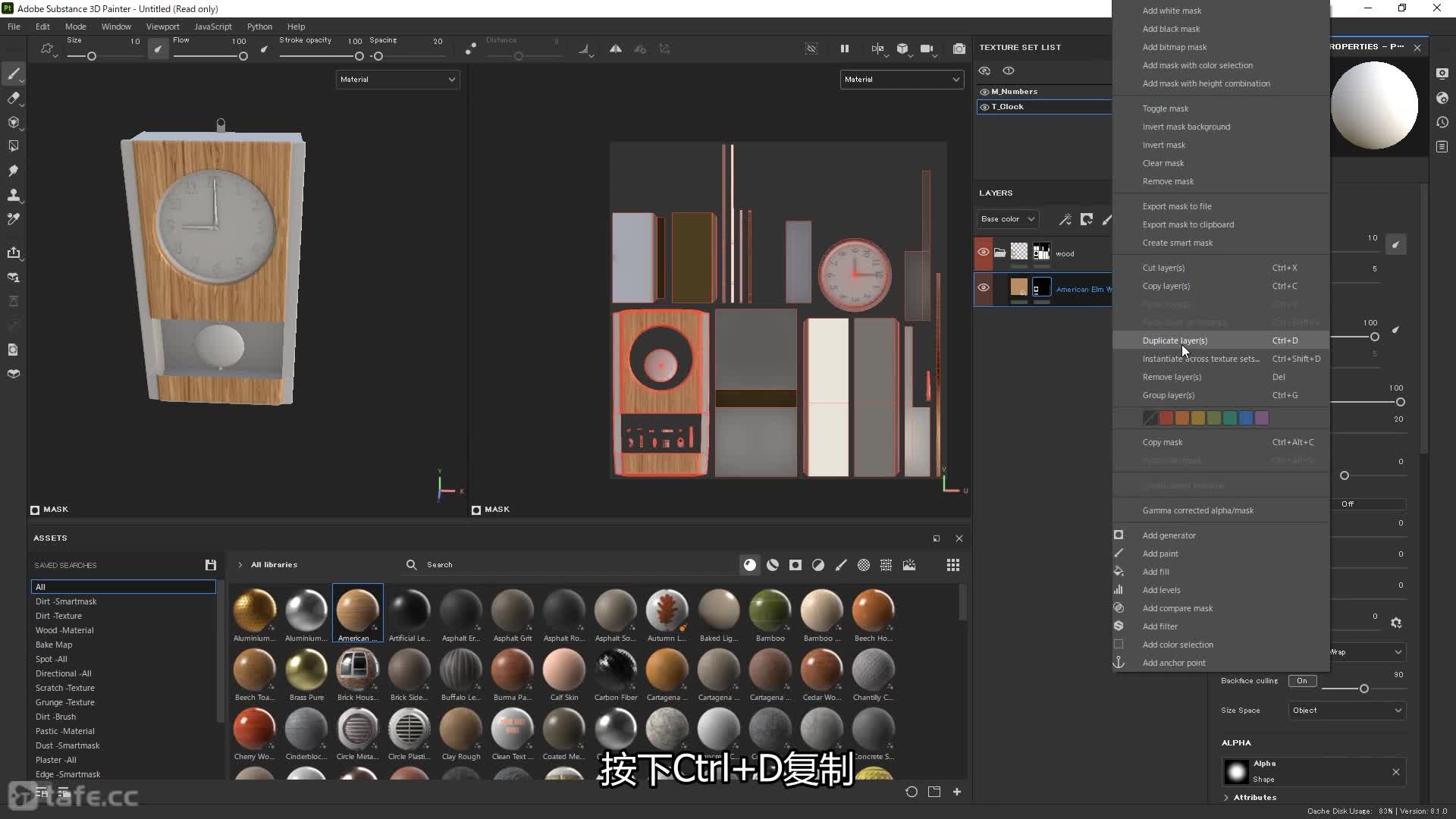Select the Projection tool
This screenshot has height=819, width=1456.
pyautogui.click(x=13, y=122)
